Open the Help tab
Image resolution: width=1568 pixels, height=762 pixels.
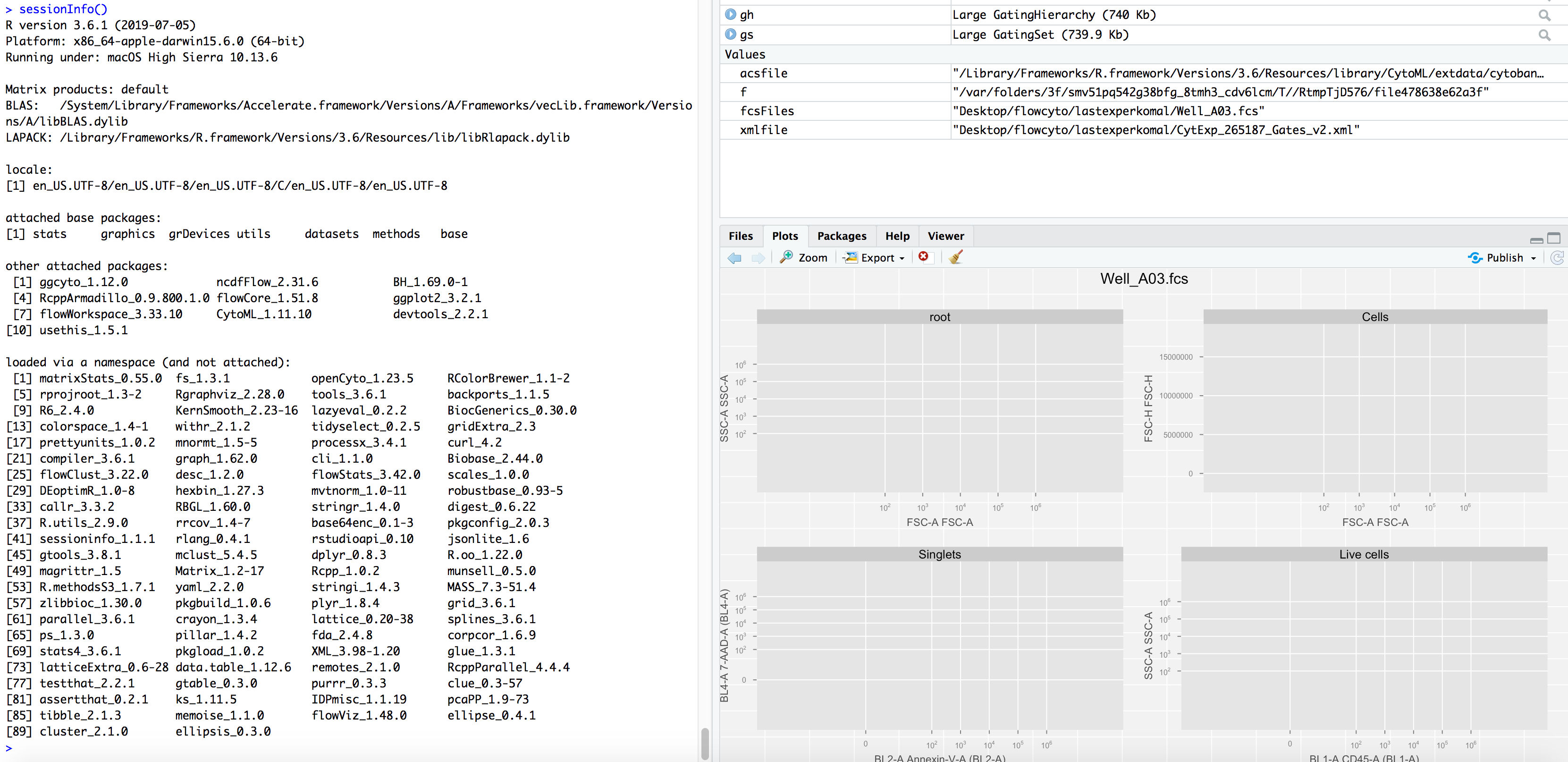(x=897, y=236)
